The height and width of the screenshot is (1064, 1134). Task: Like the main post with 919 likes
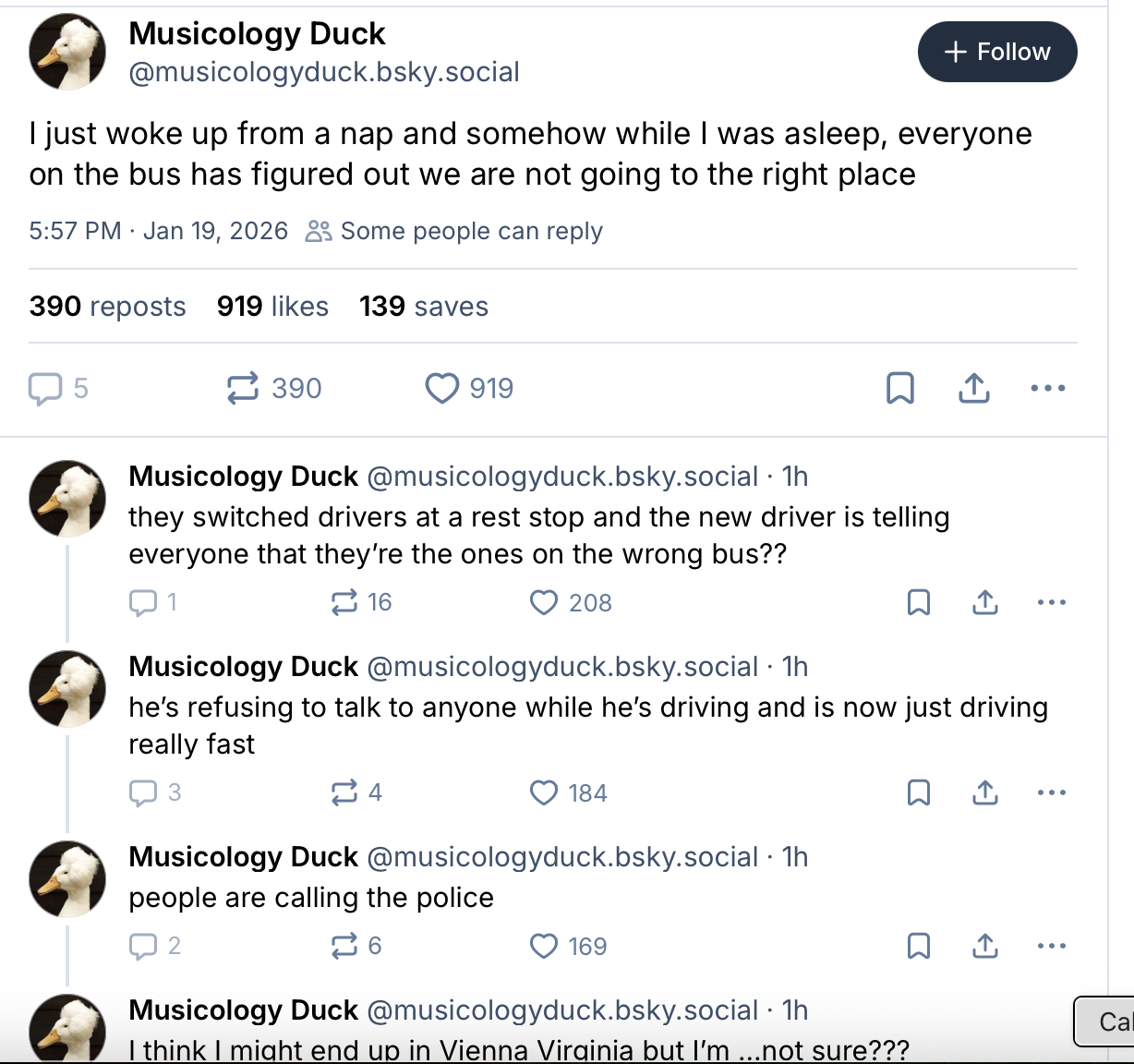tap(441, 388)
